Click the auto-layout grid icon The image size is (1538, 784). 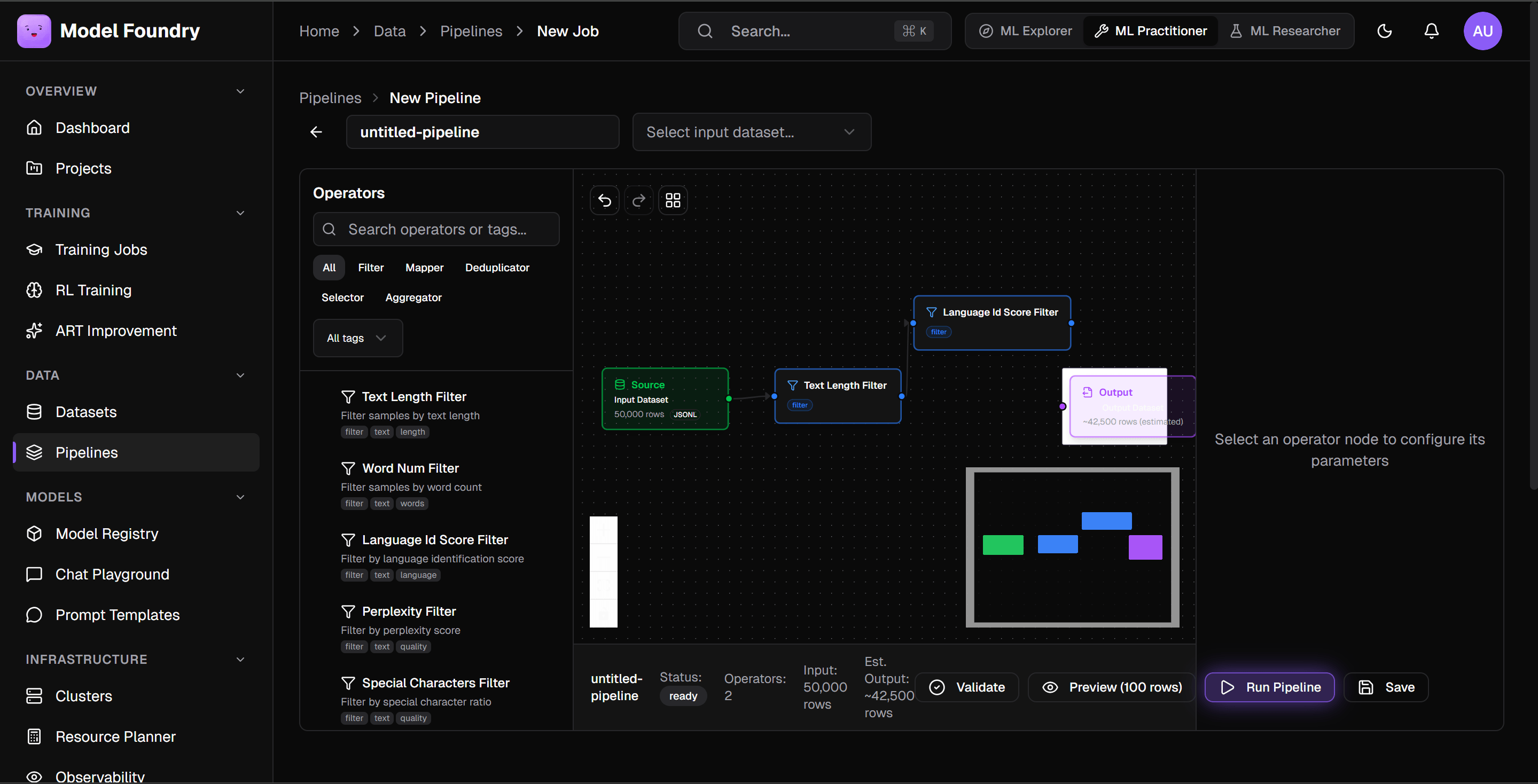673,200
